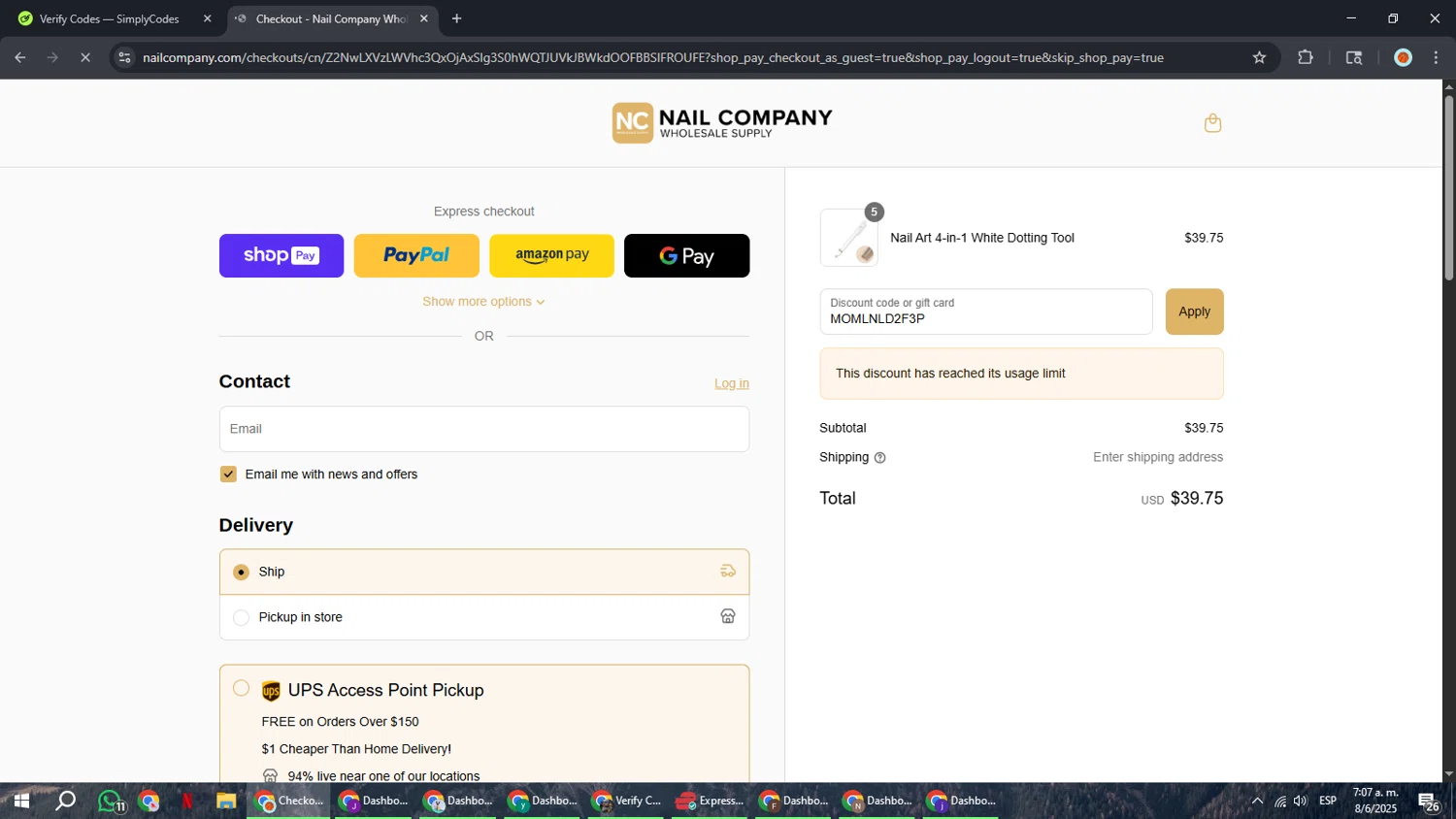Pay with Shop Pay
This screenshot has height=819, width=1456.
click(x=281, y=255)
